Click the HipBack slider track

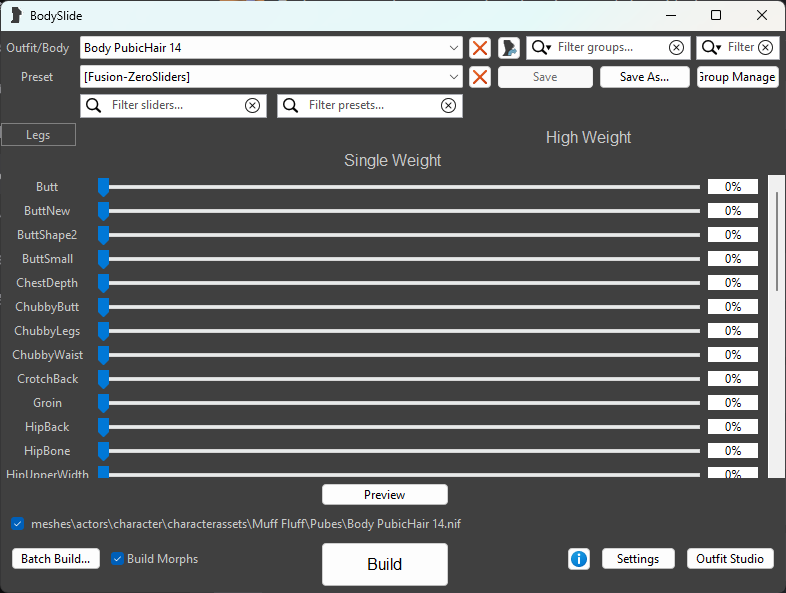[399, 427]
